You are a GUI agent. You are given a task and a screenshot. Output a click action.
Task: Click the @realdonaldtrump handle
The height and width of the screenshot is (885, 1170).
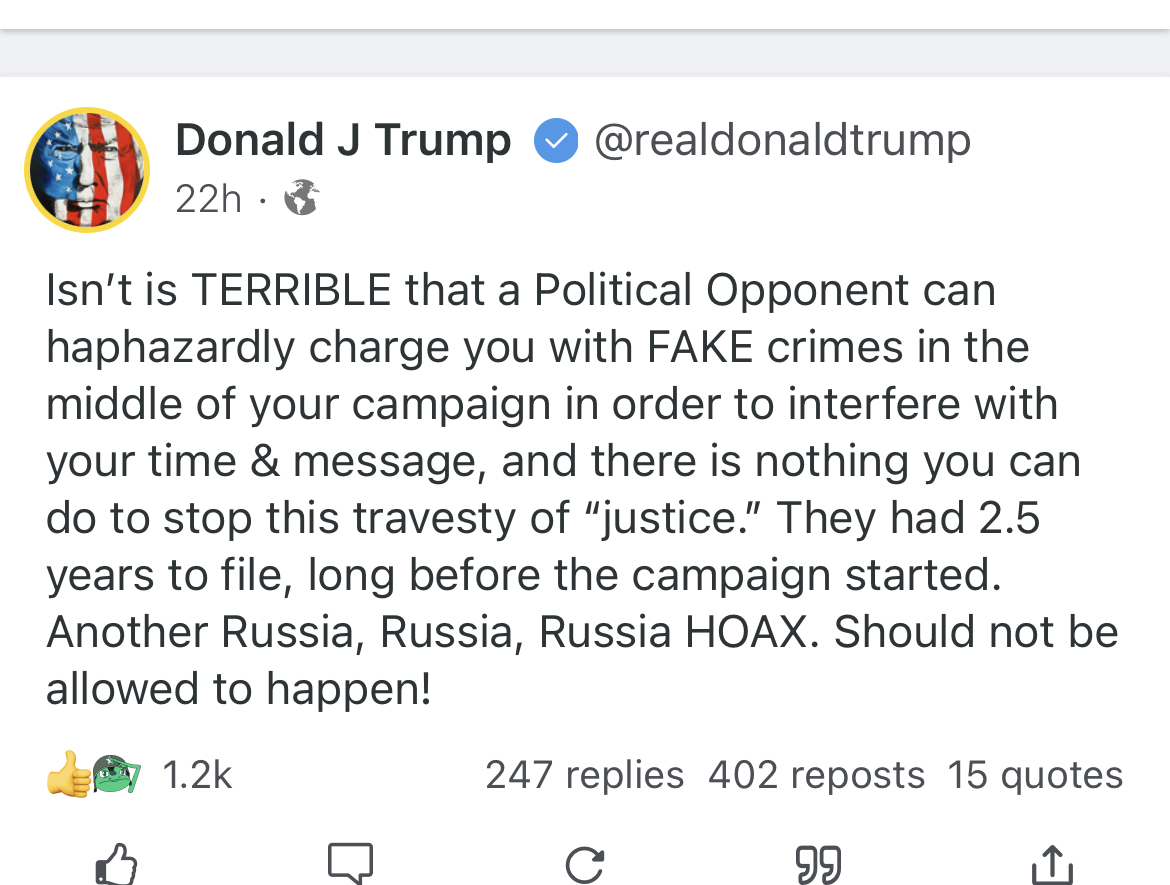[782, 140]
